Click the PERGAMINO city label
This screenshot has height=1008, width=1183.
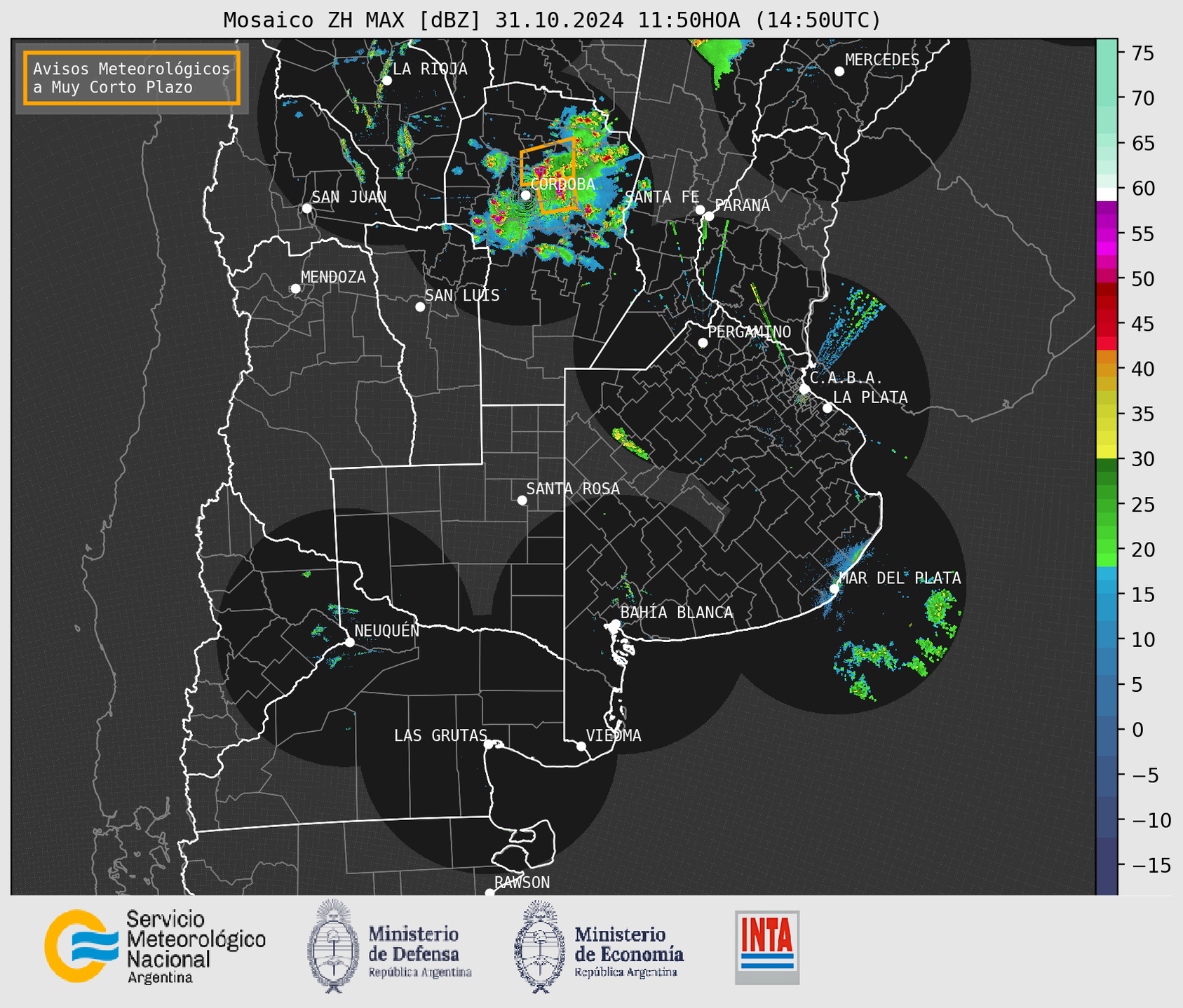[x=750, y=332]
